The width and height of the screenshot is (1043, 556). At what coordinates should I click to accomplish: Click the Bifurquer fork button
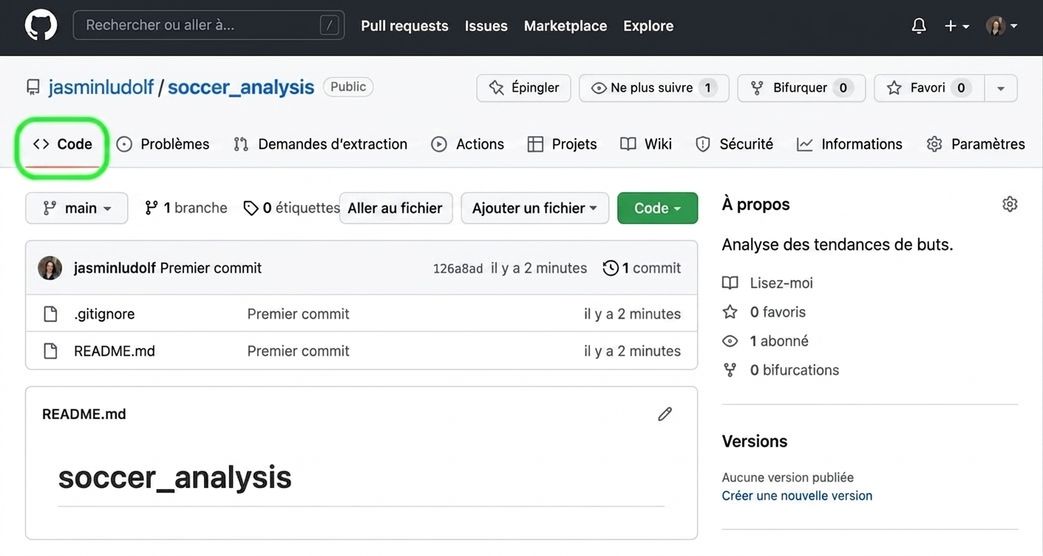801,88
